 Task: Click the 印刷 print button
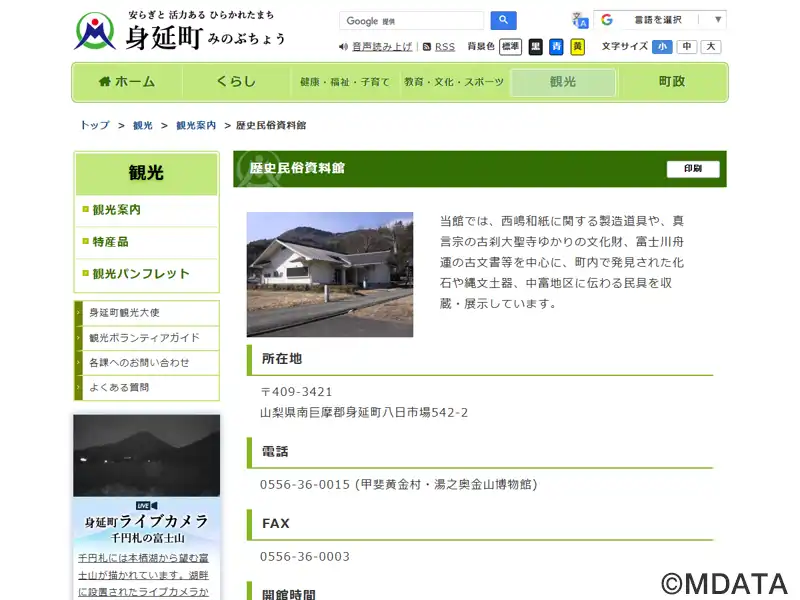693,169
